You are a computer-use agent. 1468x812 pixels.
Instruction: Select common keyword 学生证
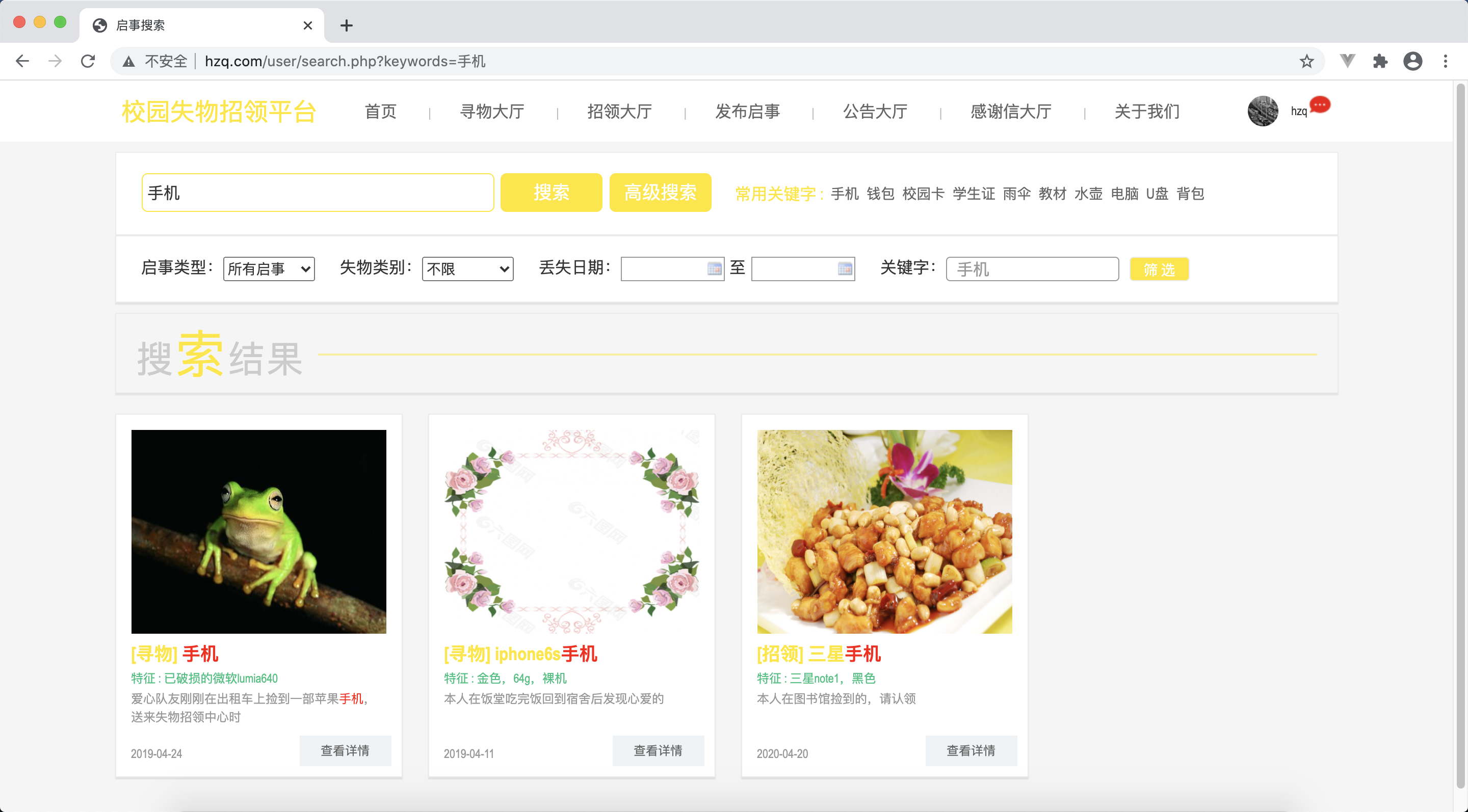click(974, 194)
